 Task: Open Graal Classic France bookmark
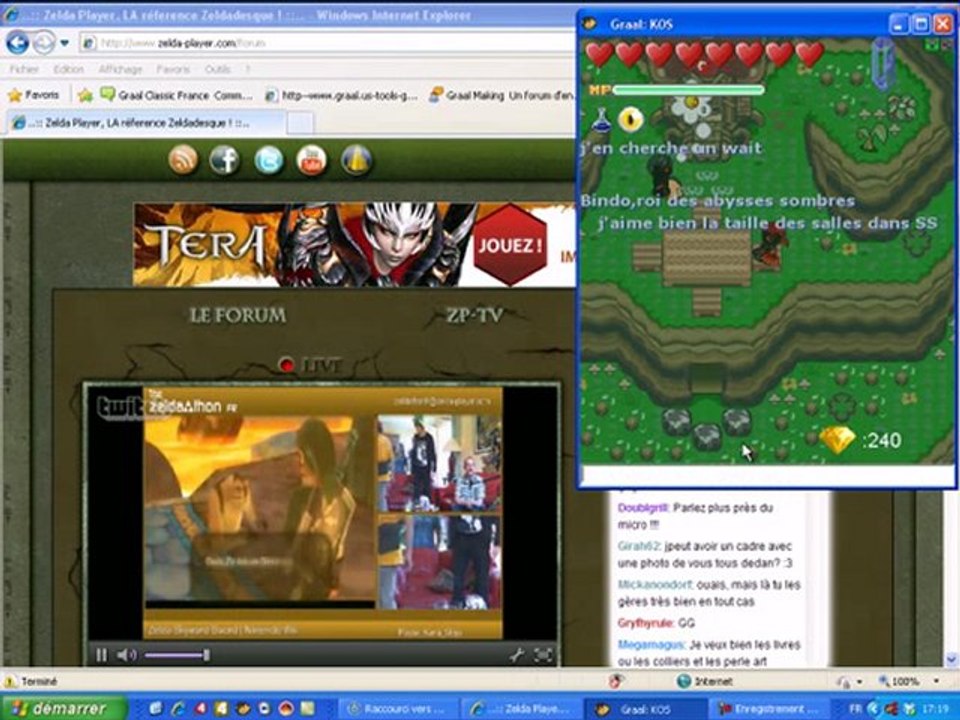click(176, 95)
